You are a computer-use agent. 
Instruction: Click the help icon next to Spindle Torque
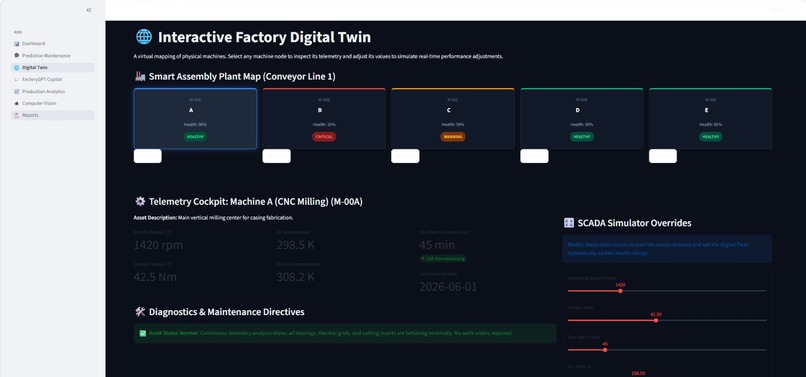(x=170, y=264)
